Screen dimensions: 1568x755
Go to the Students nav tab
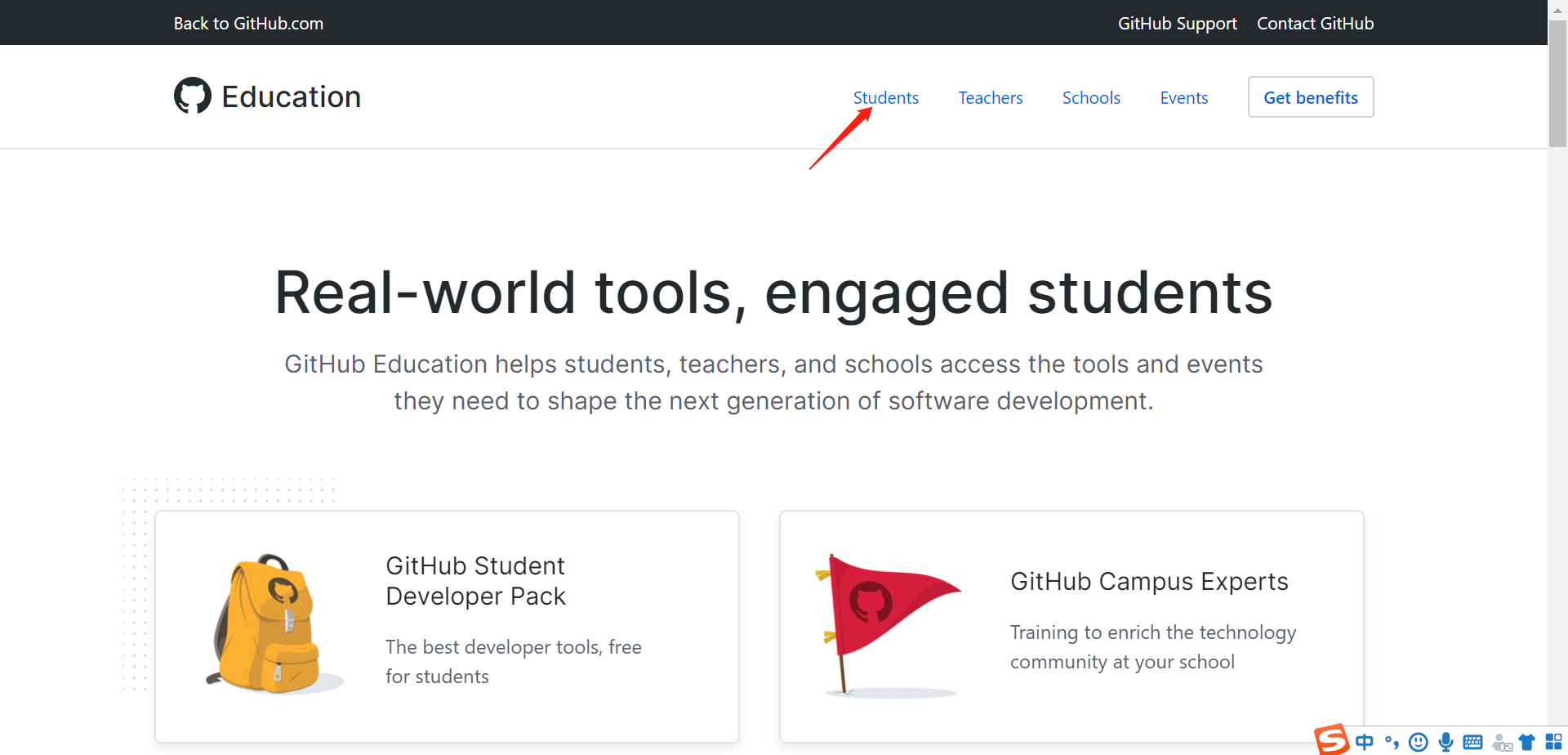point(886,98)
